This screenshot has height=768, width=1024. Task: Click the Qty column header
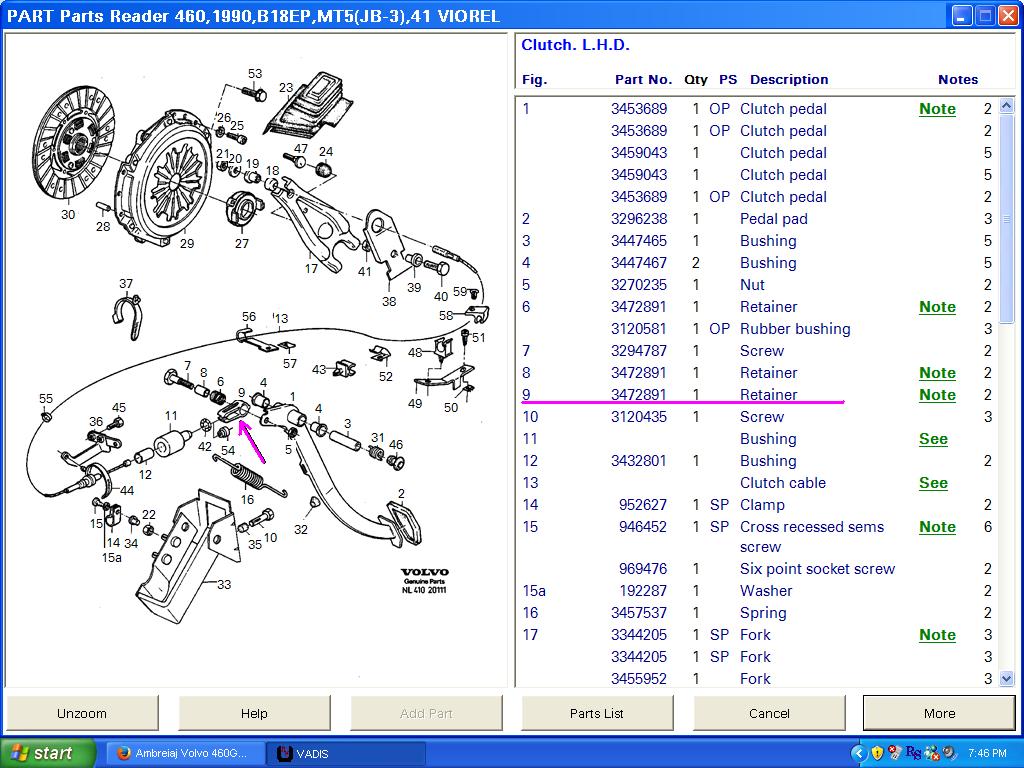[696, 80]
